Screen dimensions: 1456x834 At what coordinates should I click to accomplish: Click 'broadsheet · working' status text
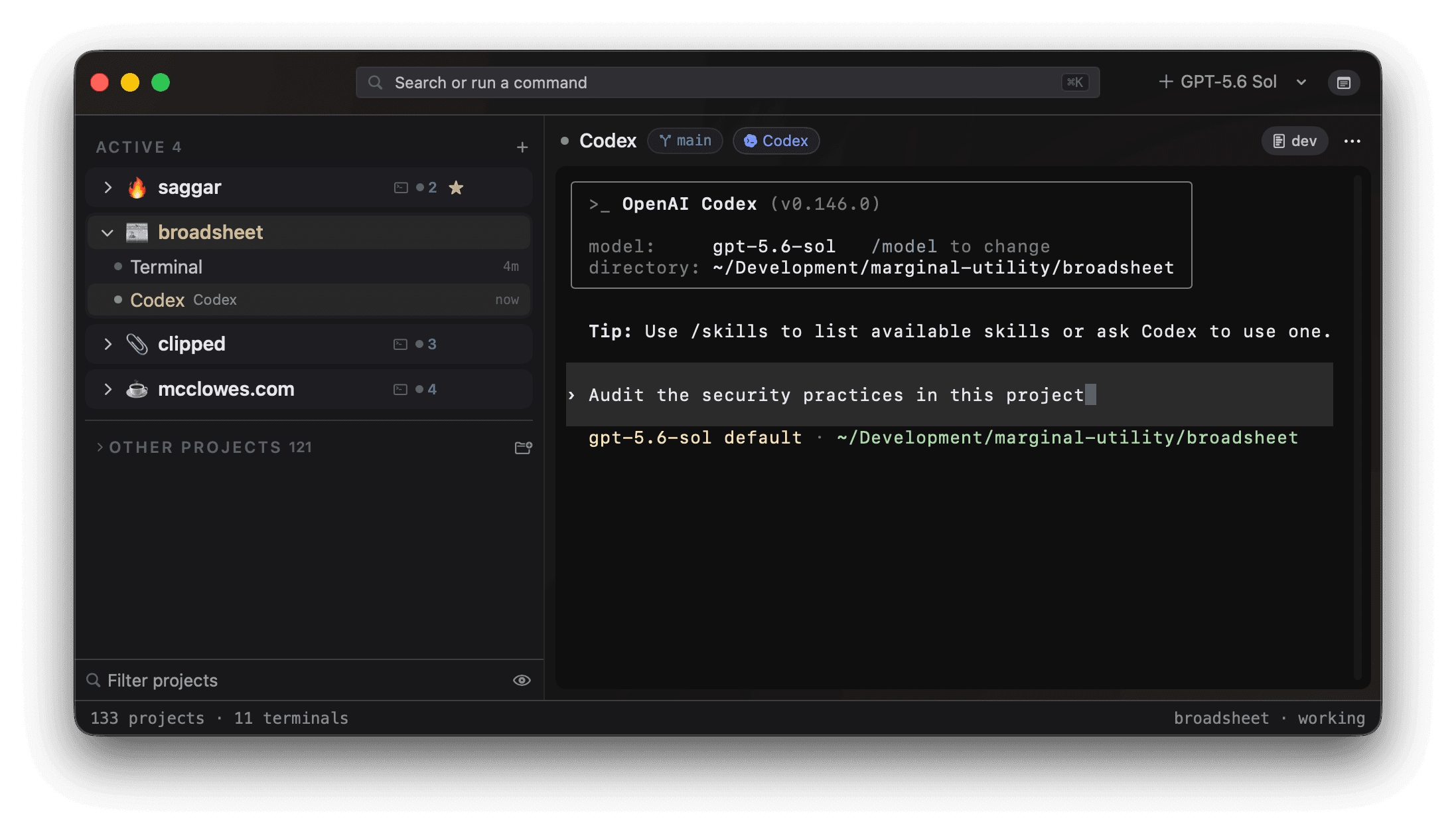click(1269, 718)
